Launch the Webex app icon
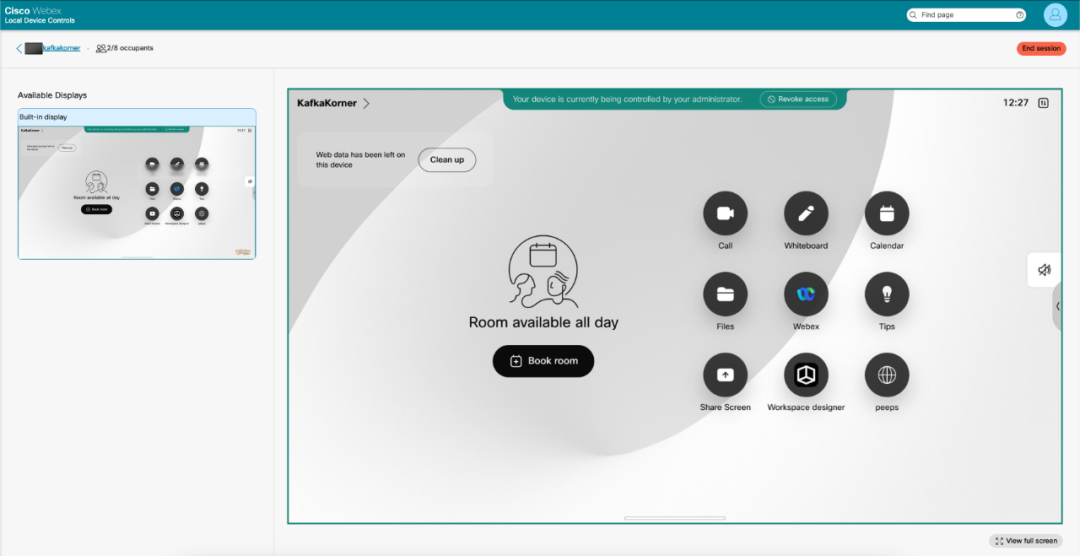Screen dimensions: 1080x556 click(x=806, y=294)
